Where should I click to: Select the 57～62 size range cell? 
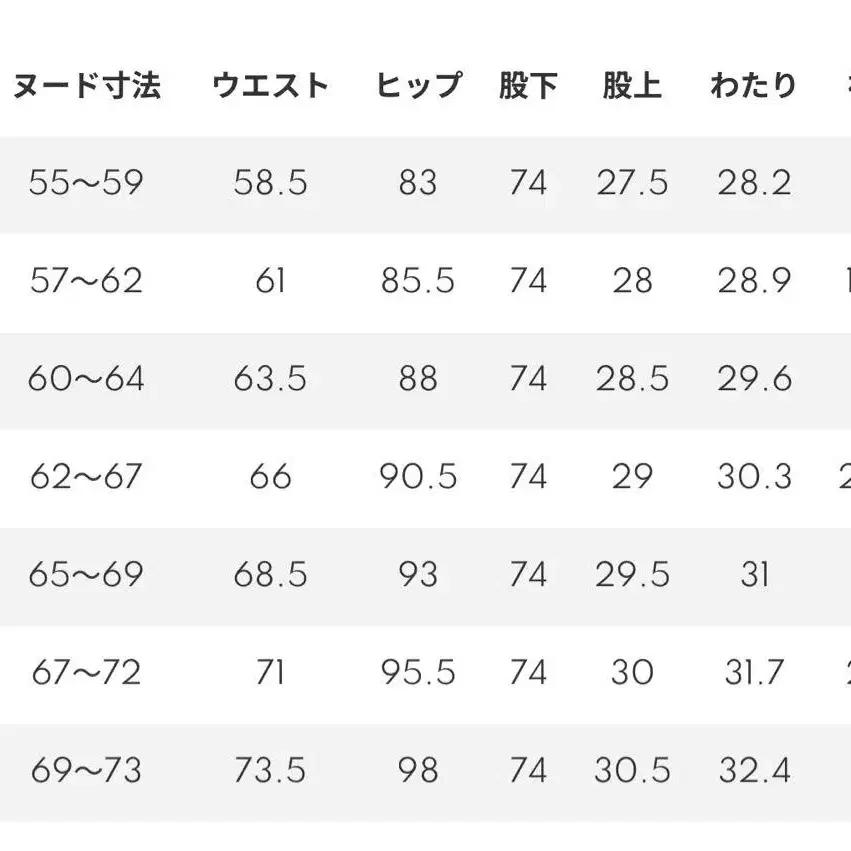(x=86, y=281)
